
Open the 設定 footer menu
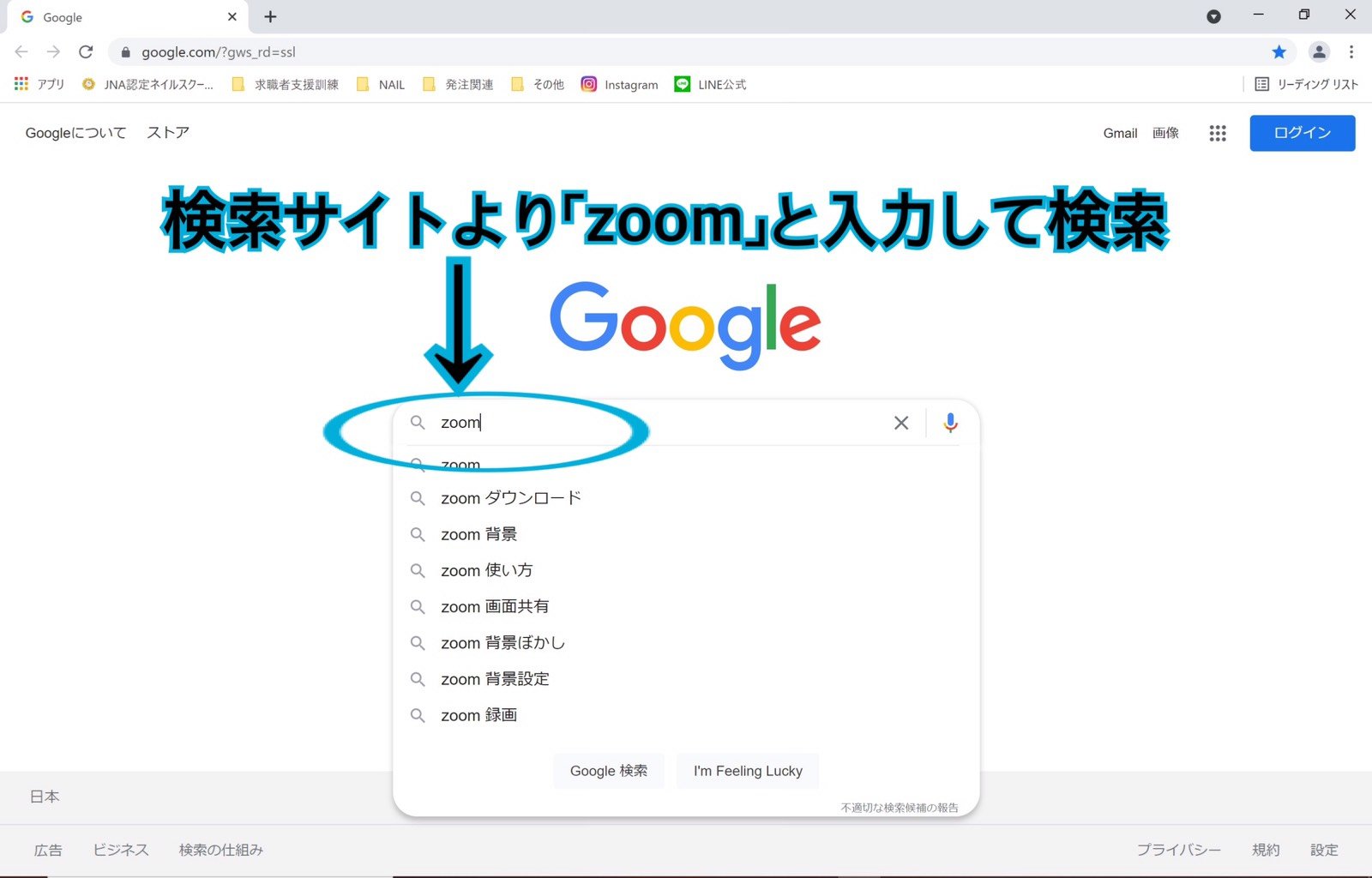point(1324,850)
